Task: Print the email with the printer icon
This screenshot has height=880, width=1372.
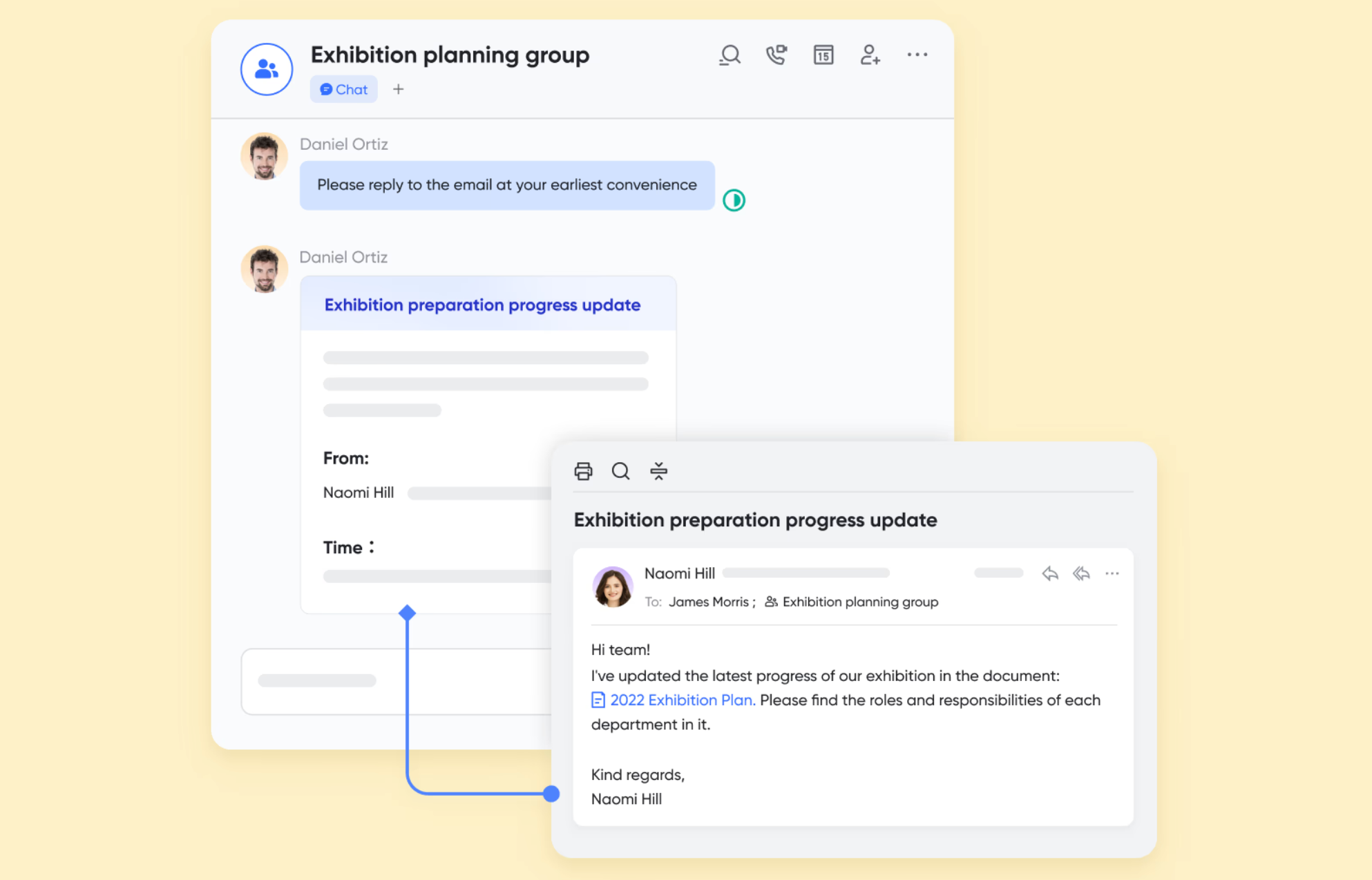Action: [x=583, y=471]
